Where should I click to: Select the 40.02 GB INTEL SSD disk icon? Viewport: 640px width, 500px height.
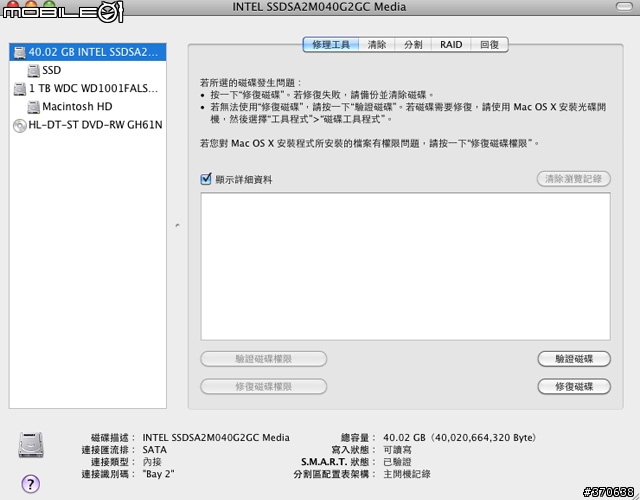click(19, 52)
